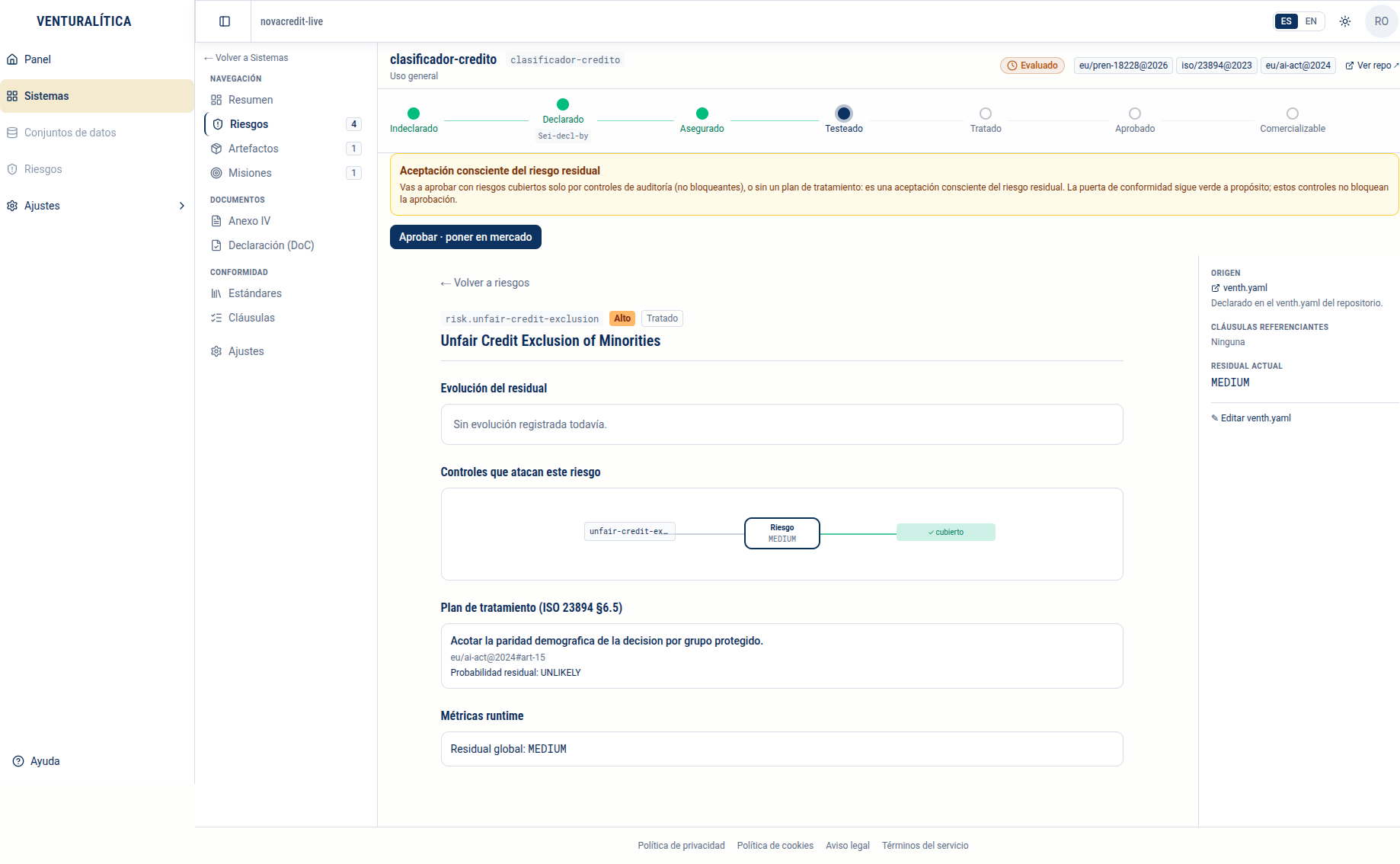Click the Conjuntos de datos database icon
Viewport: 1400px width, 864px height.
coord(12,133)
